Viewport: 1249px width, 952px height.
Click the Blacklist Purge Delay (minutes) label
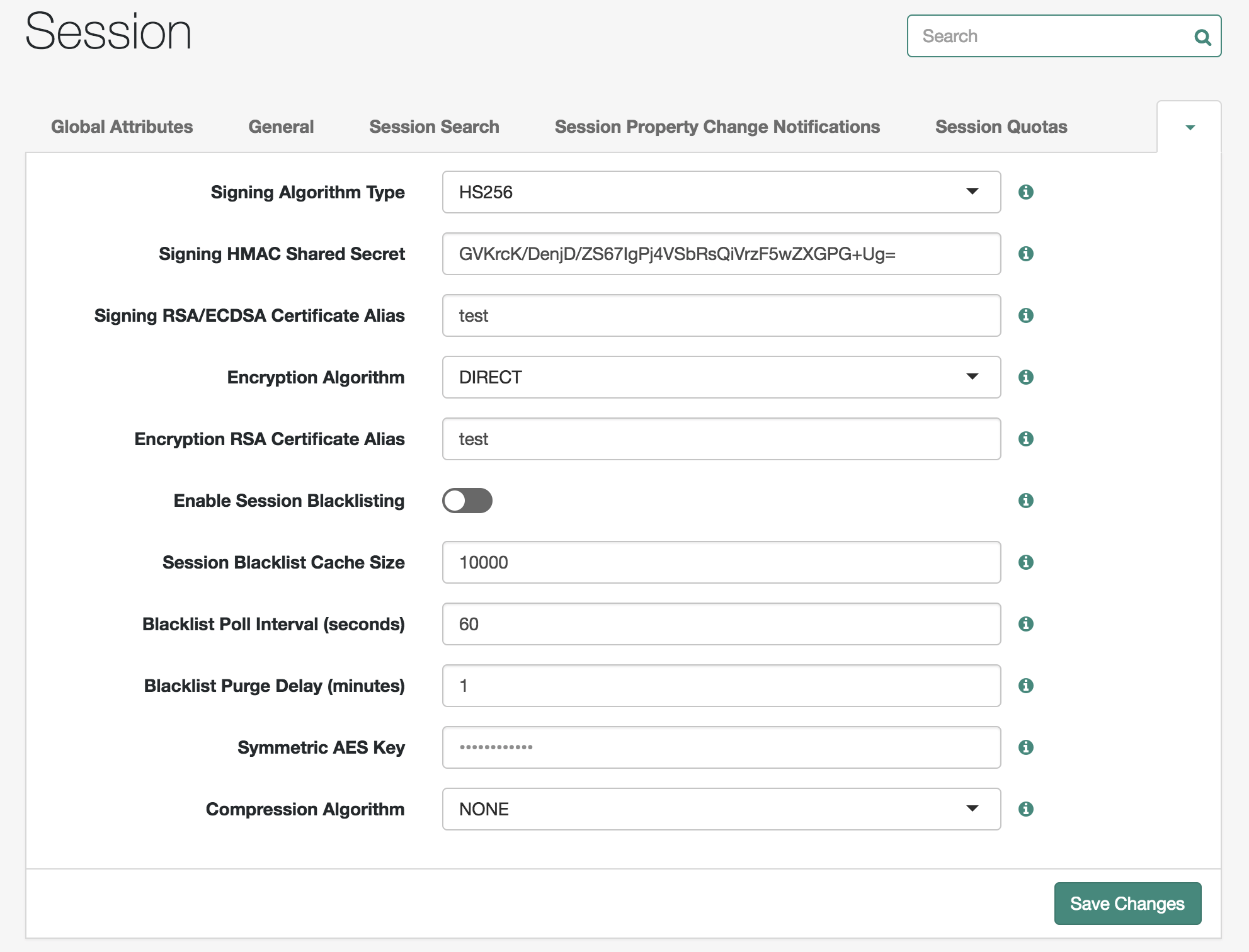[275, 686]
